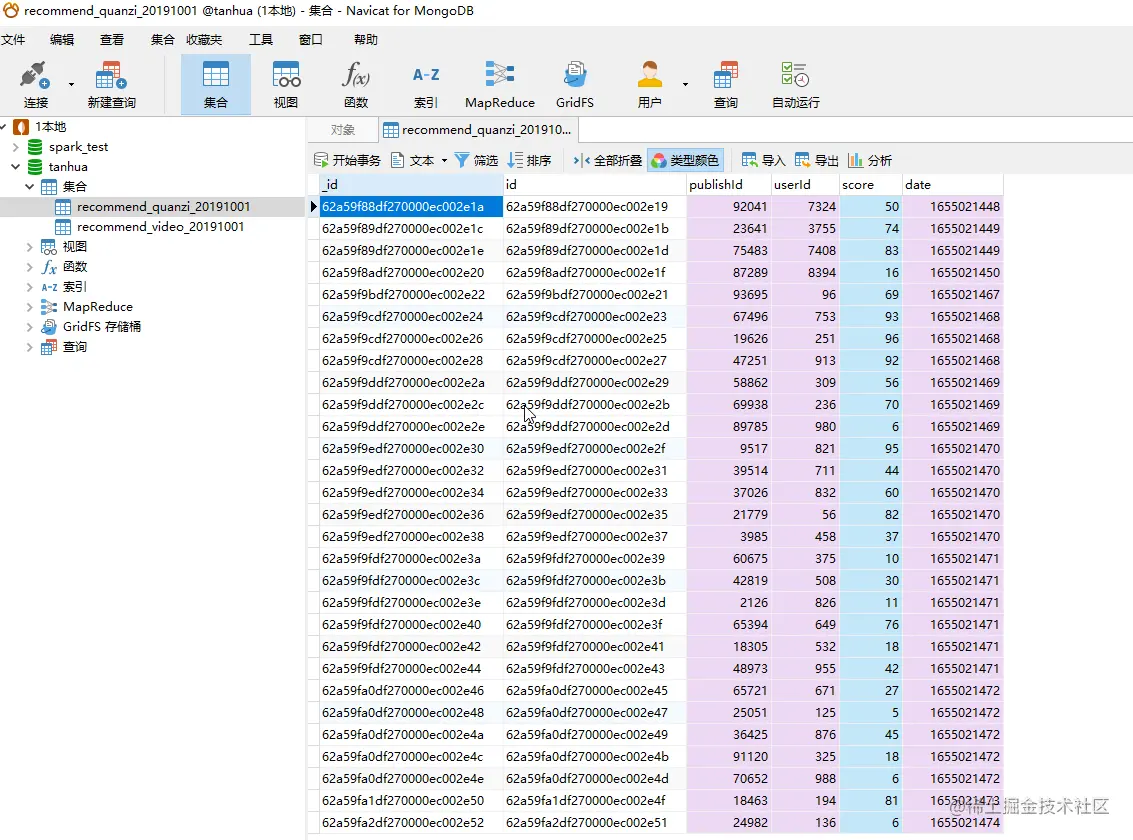
Task: Open User dropdown arrow
Action: (x=685, y=85)
